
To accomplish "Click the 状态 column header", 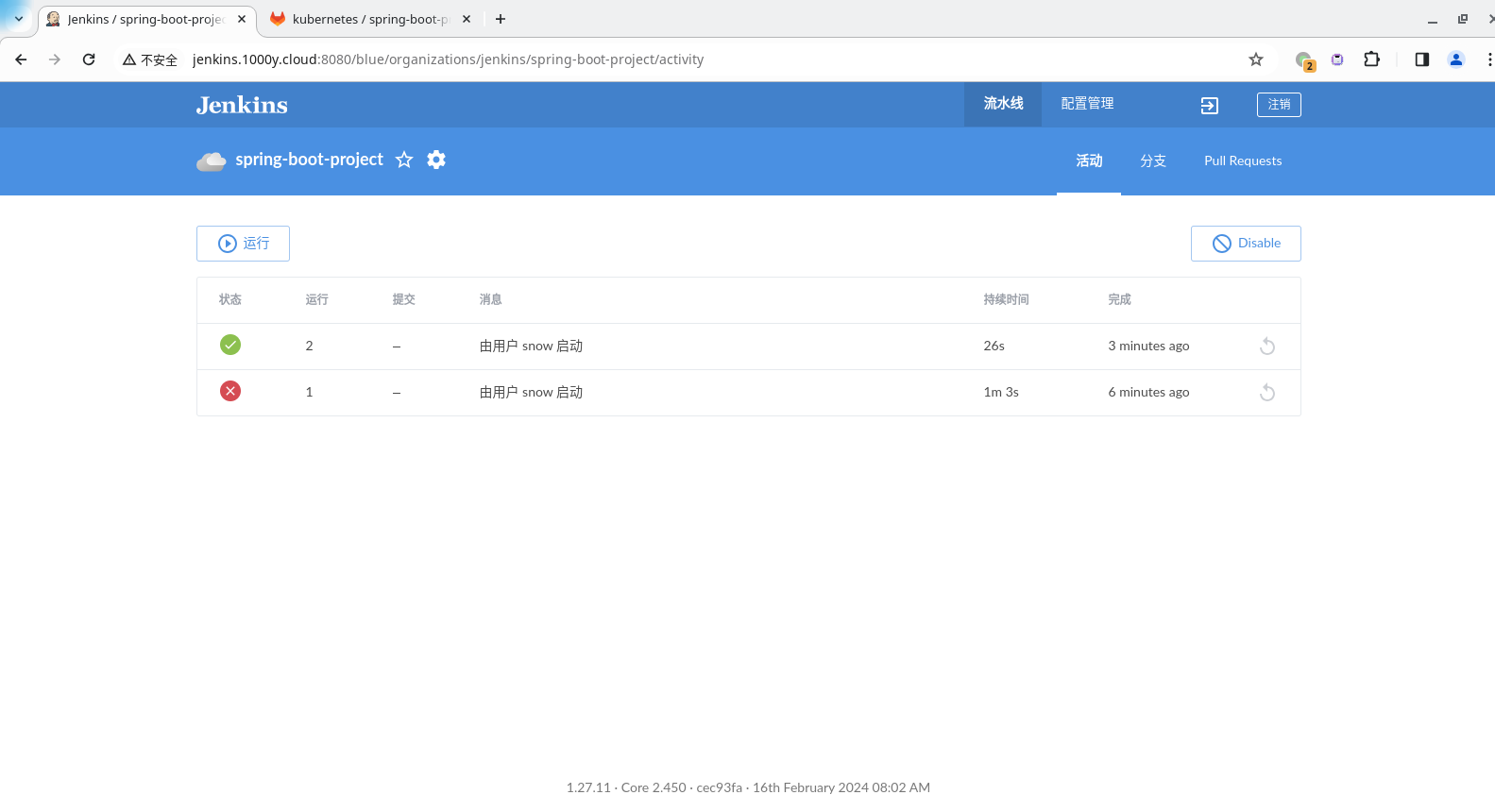I will tap(230, 299).
